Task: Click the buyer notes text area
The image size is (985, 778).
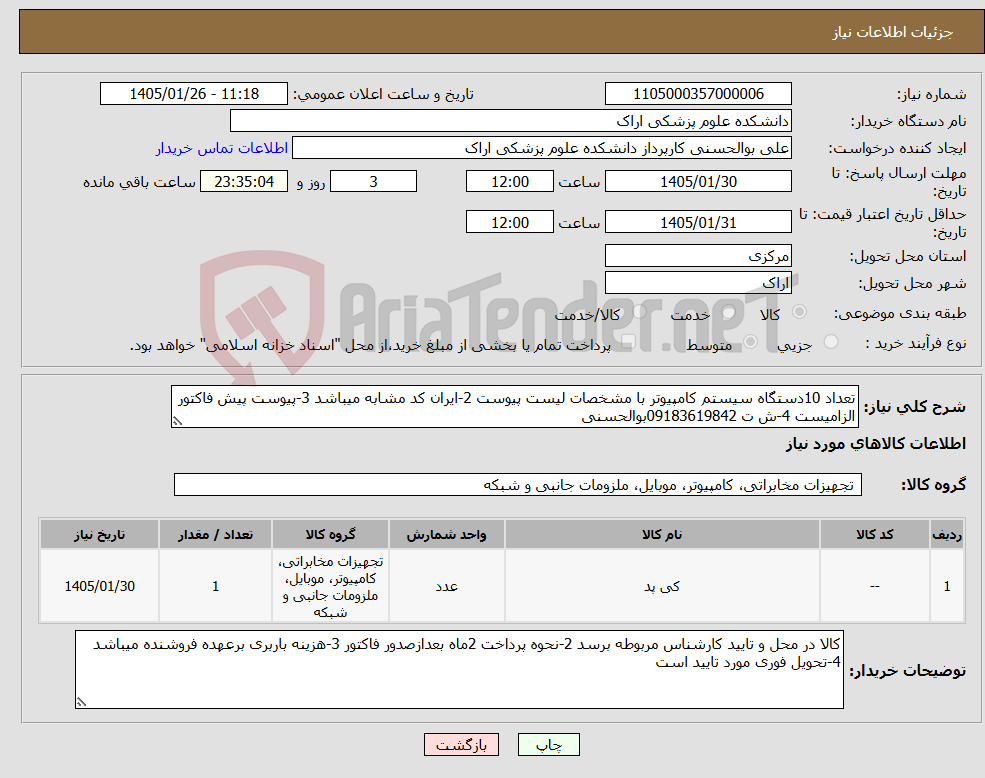Action: [459, 669]
